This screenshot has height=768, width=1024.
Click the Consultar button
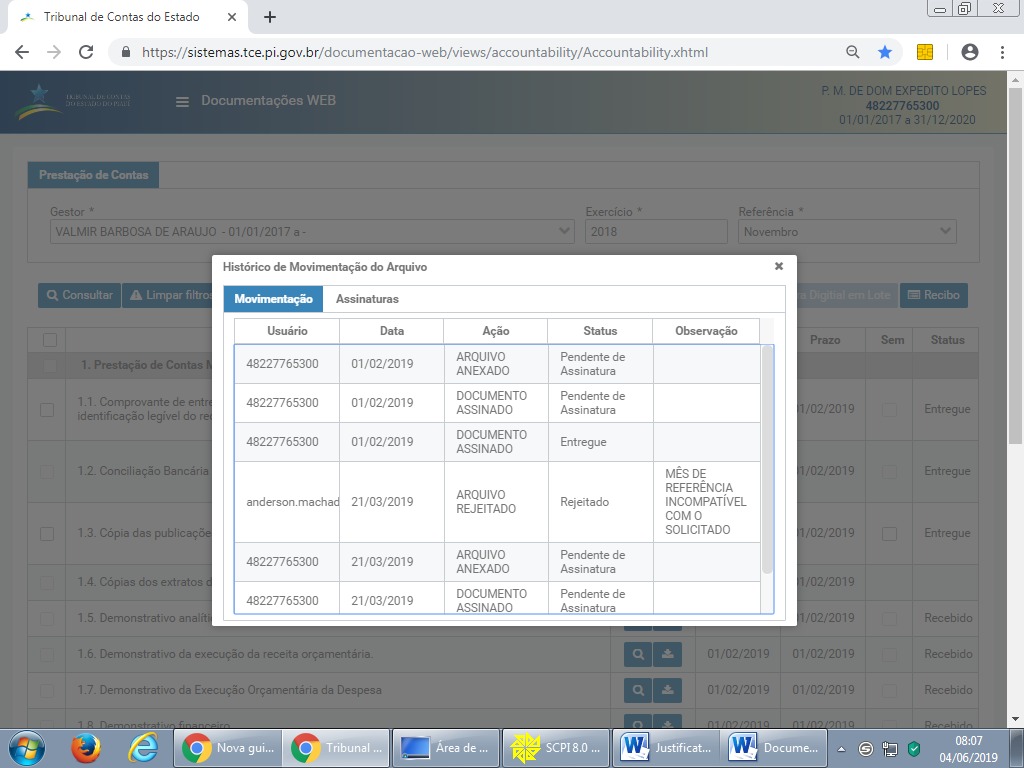click(79, 295)
